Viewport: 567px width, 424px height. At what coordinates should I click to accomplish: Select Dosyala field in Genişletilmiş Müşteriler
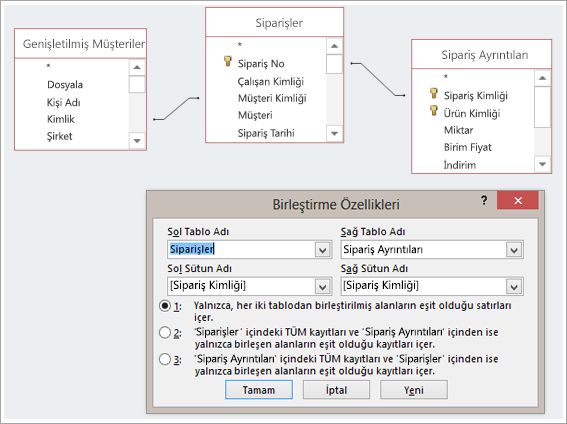click(65, 85)
